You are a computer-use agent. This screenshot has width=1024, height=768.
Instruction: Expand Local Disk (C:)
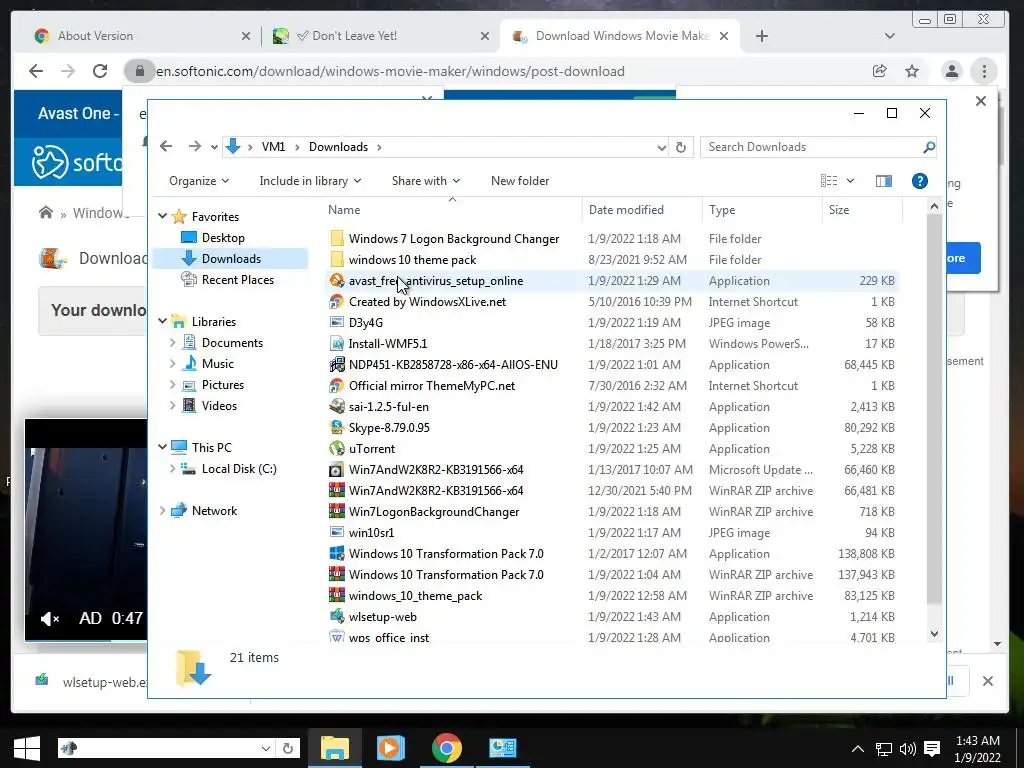tap(172, 468)
